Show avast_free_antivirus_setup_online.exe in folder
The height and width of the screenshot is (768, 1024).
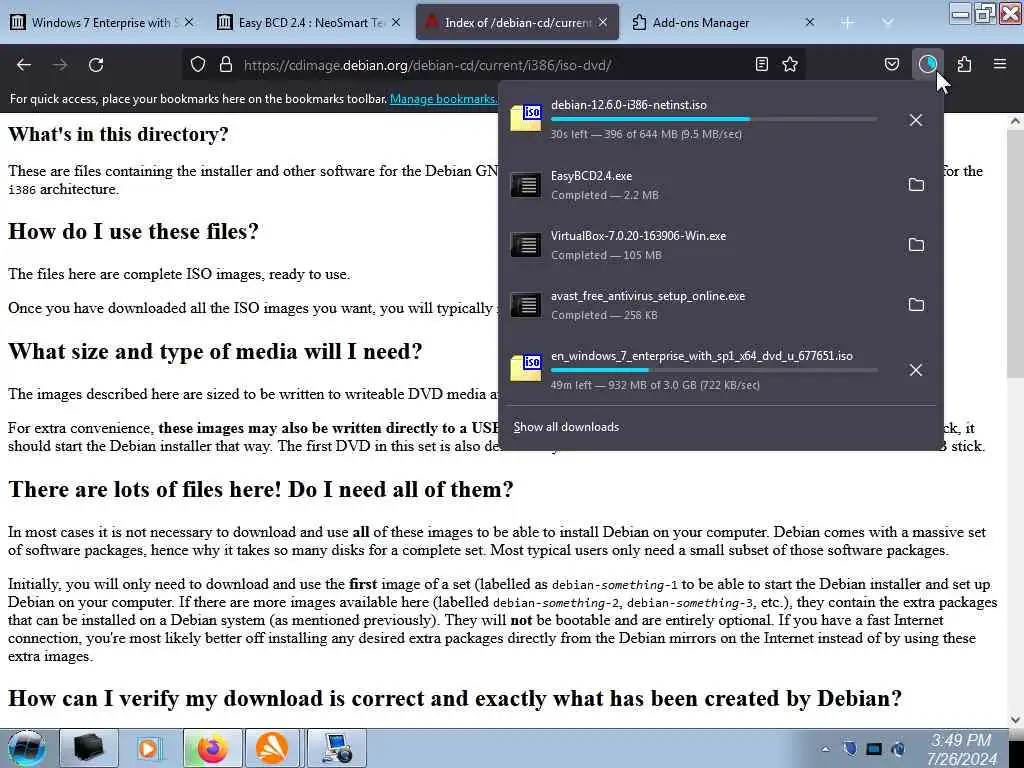[916, 305]
